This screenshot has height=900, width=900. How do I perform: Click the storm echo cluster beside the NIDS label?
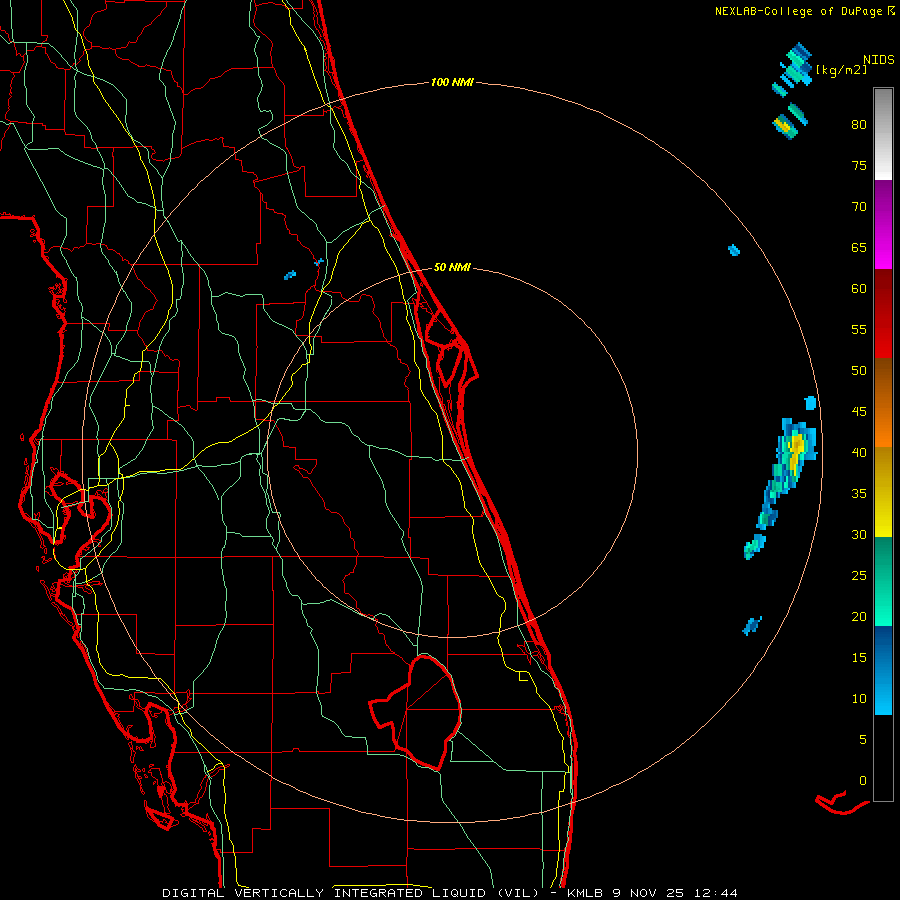click(x=793, y=70)
